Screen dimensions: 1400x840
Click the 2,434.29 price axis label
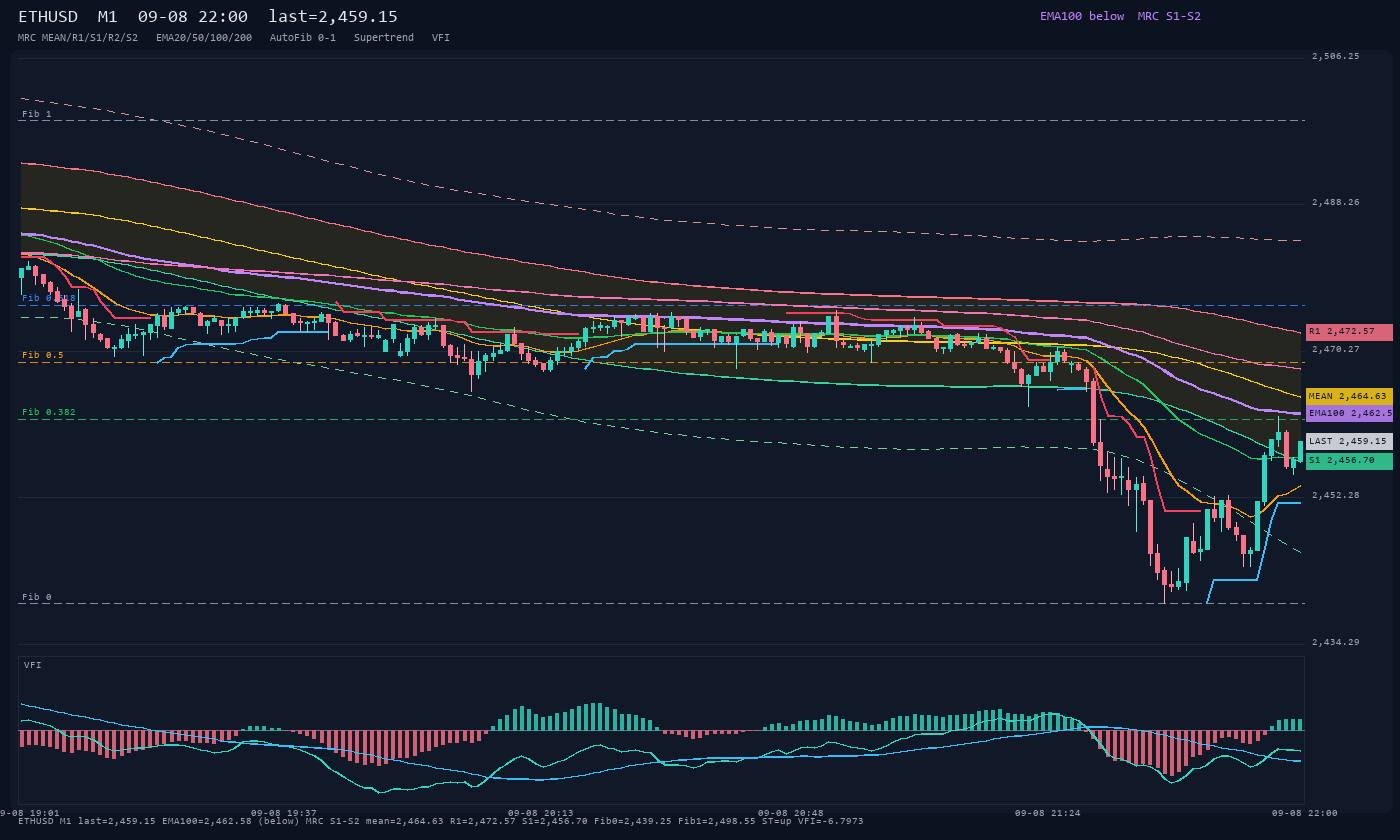1336,642
